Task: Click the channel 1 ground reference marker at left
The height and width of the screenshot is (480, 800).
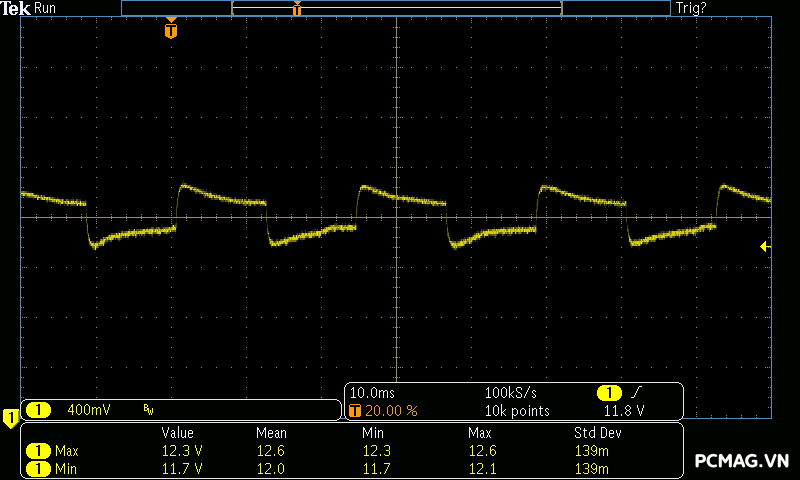Action: pyautogui.click(x=10, y=416)
